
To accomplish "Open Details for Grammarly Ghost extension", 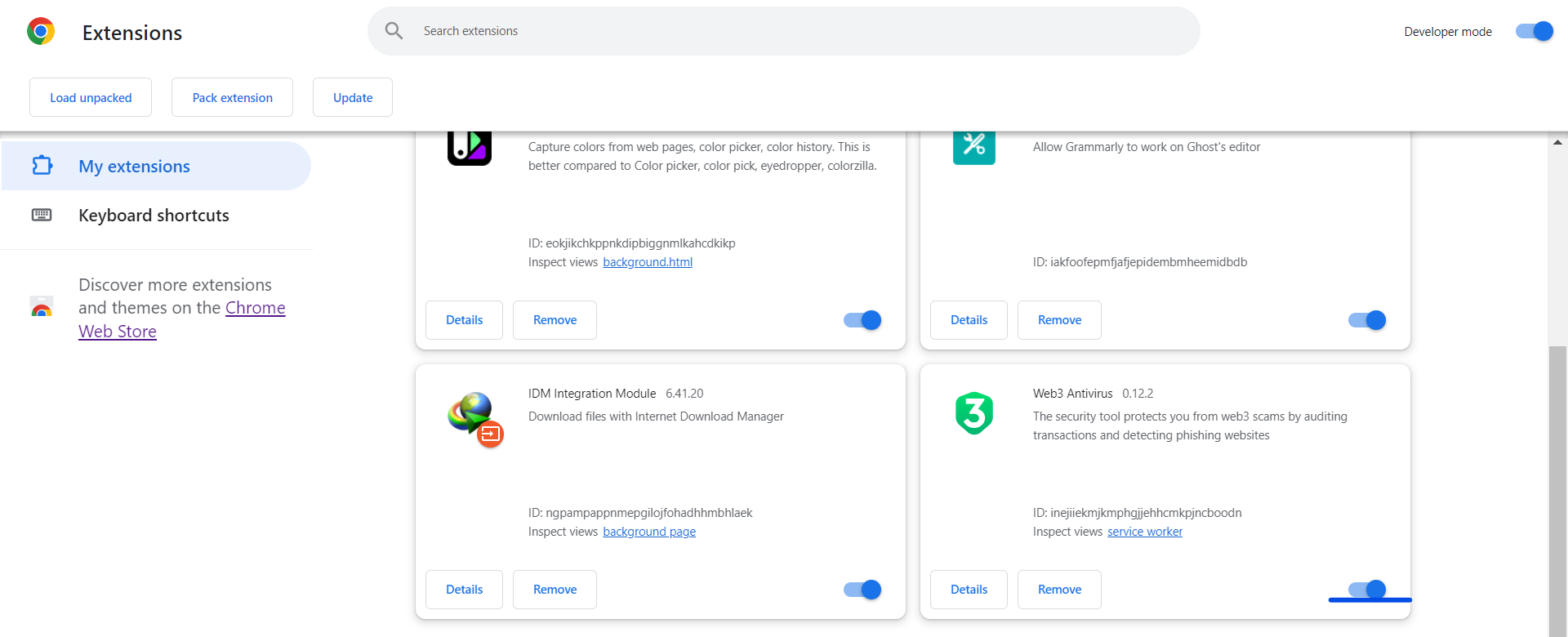I will tap(969, 320).
